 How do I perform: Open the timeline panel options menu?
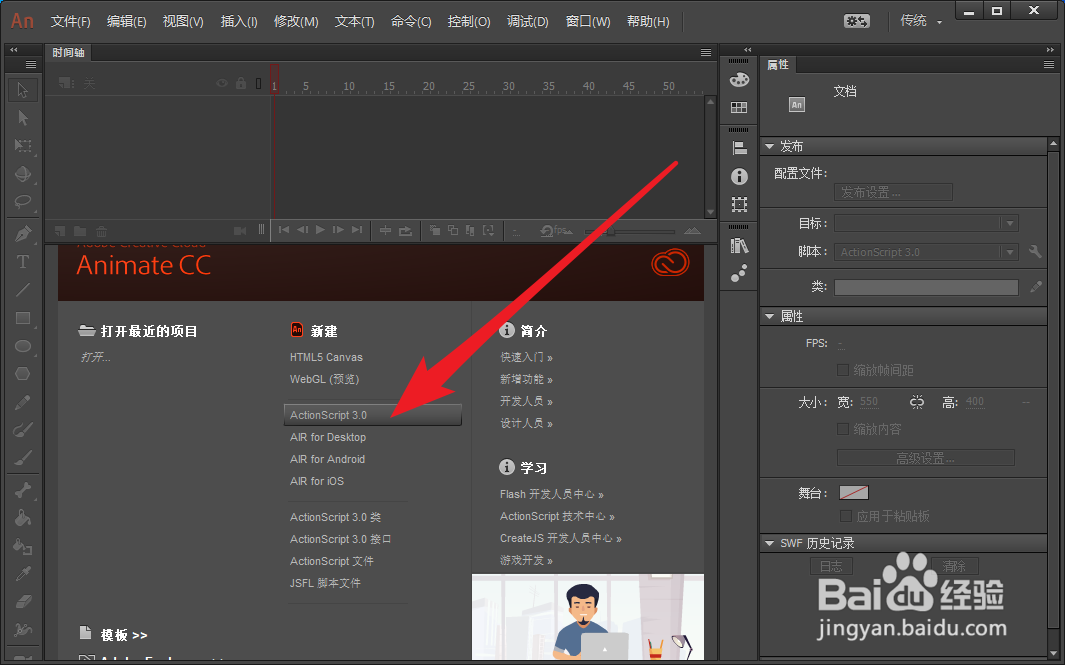pyautogui.click(x=706, y=53)
